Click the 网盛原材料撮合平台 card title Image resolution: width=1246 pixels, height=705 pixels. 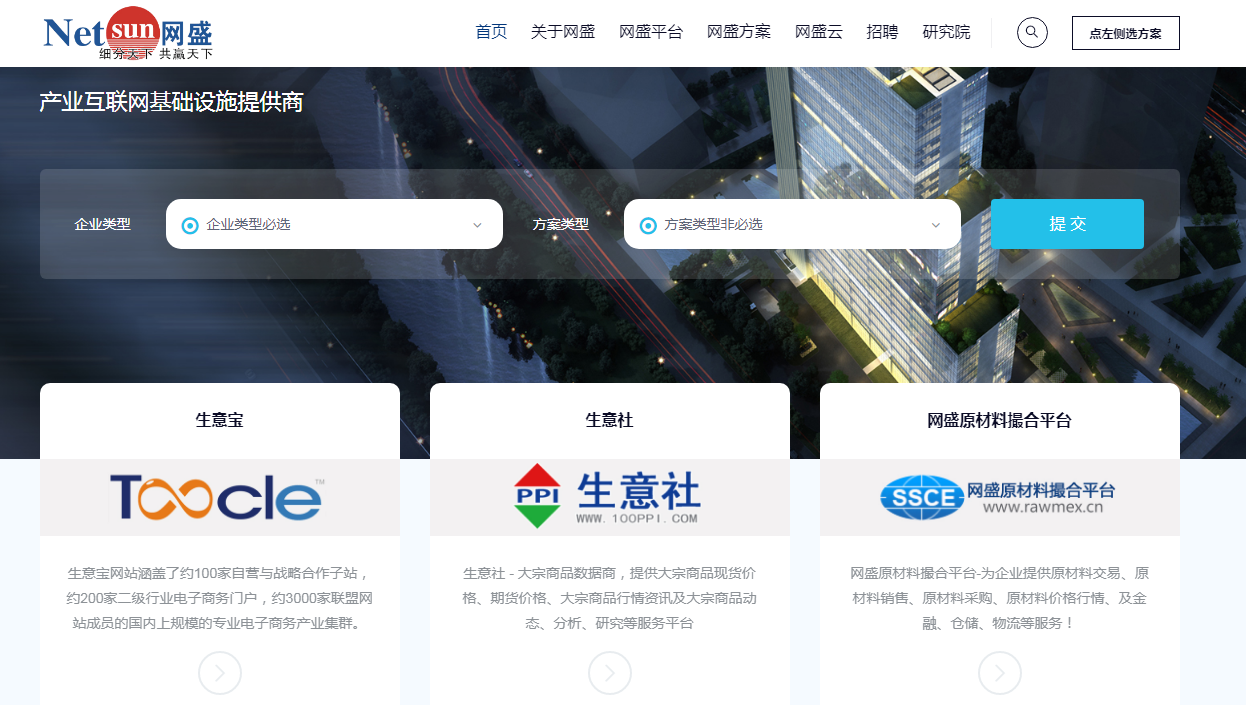[999, 421]
